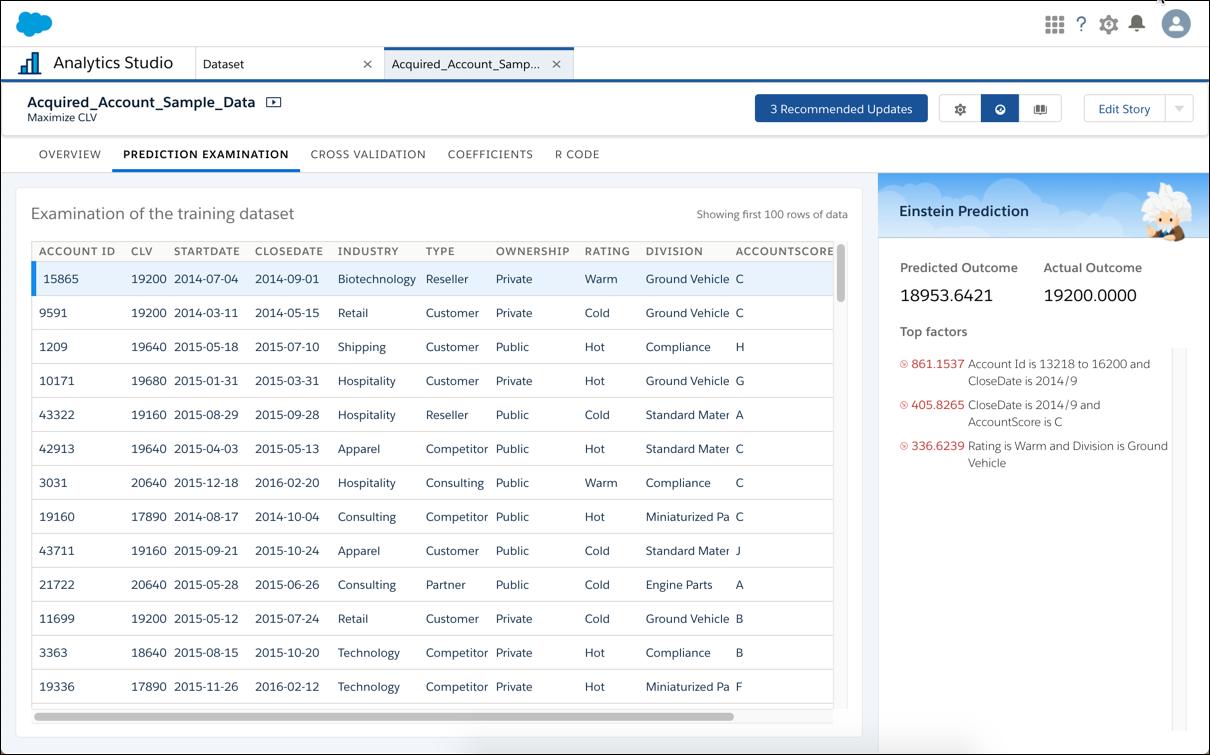Click the Actual Outcome value 19200.0000

coord(1090,295)
